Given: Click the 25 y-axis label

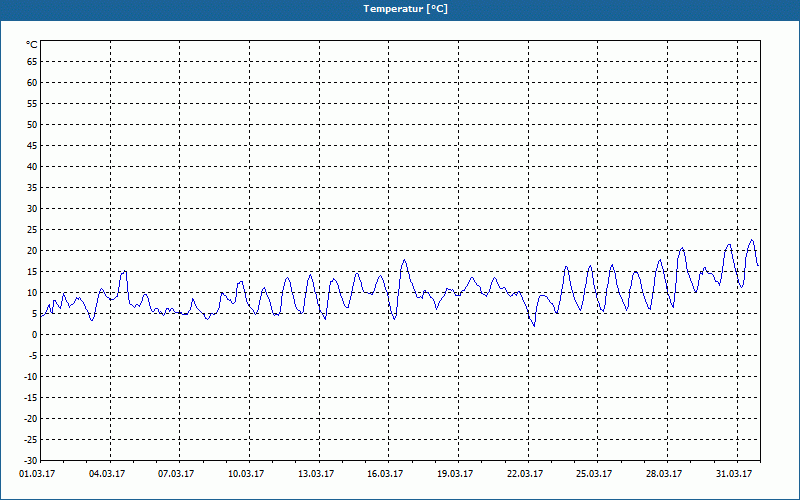Looking at the screenshot, I should (32, 230).
